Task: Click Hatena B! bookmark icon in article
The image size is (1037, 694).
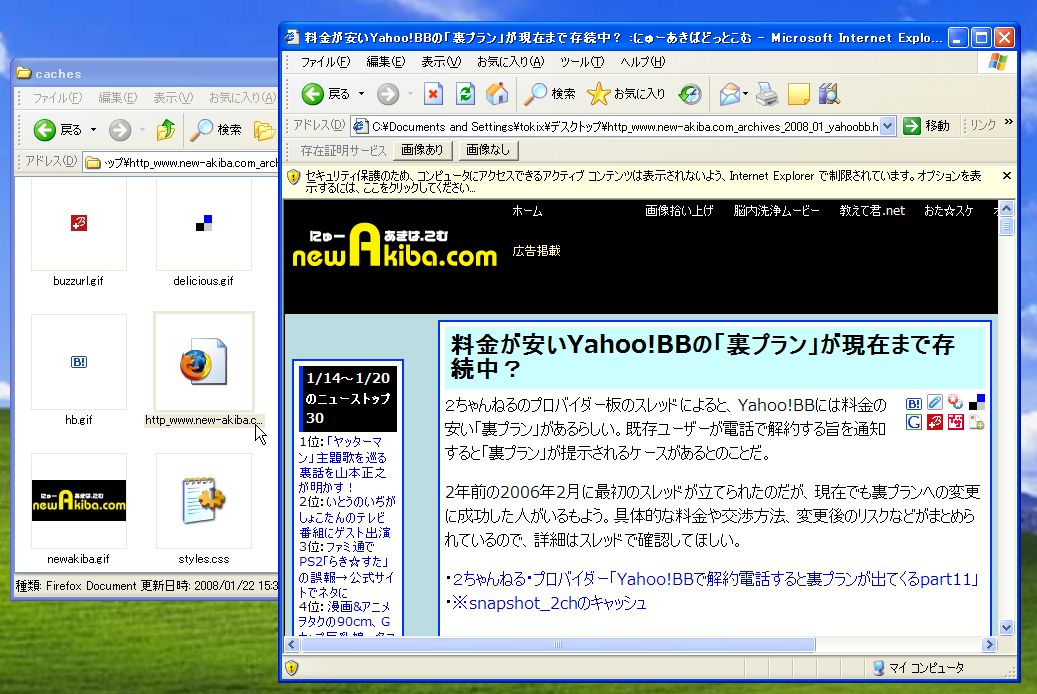Action: coord(914,403)
